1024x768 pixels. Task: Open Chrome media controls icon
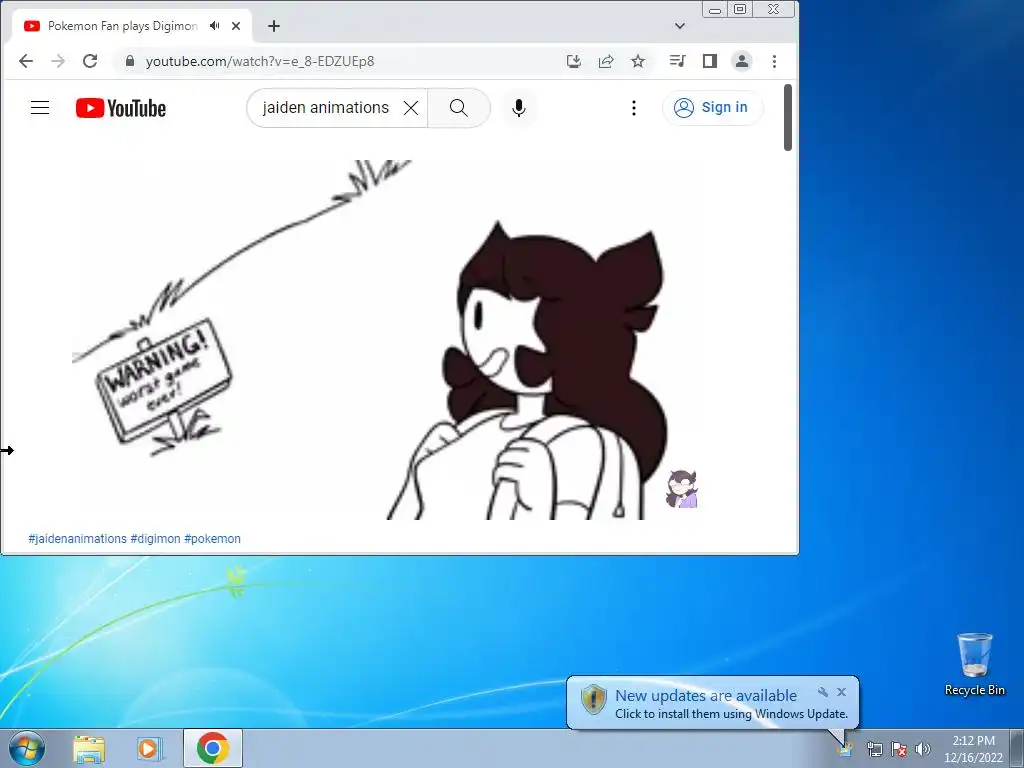point(677,61)
